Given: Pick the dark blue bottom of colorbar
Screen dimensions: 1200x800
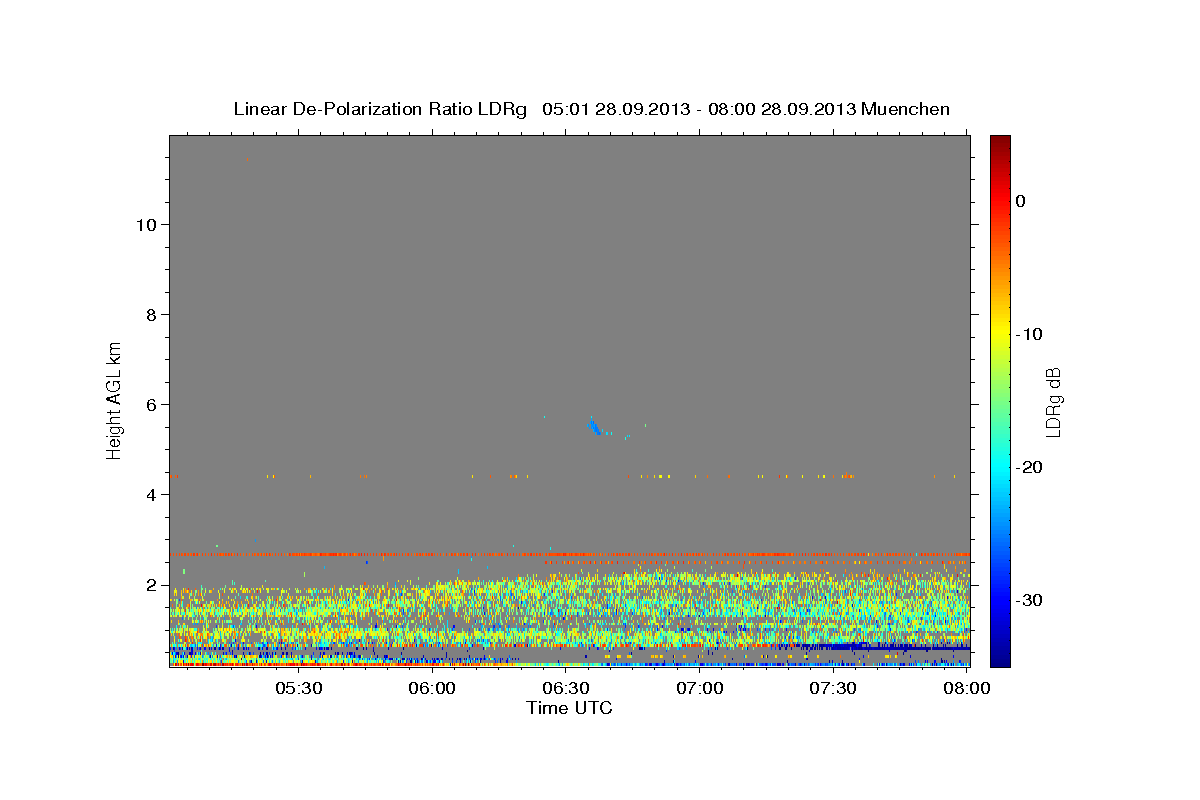Looking at the screenshot, I should [x=1000, y=658].
